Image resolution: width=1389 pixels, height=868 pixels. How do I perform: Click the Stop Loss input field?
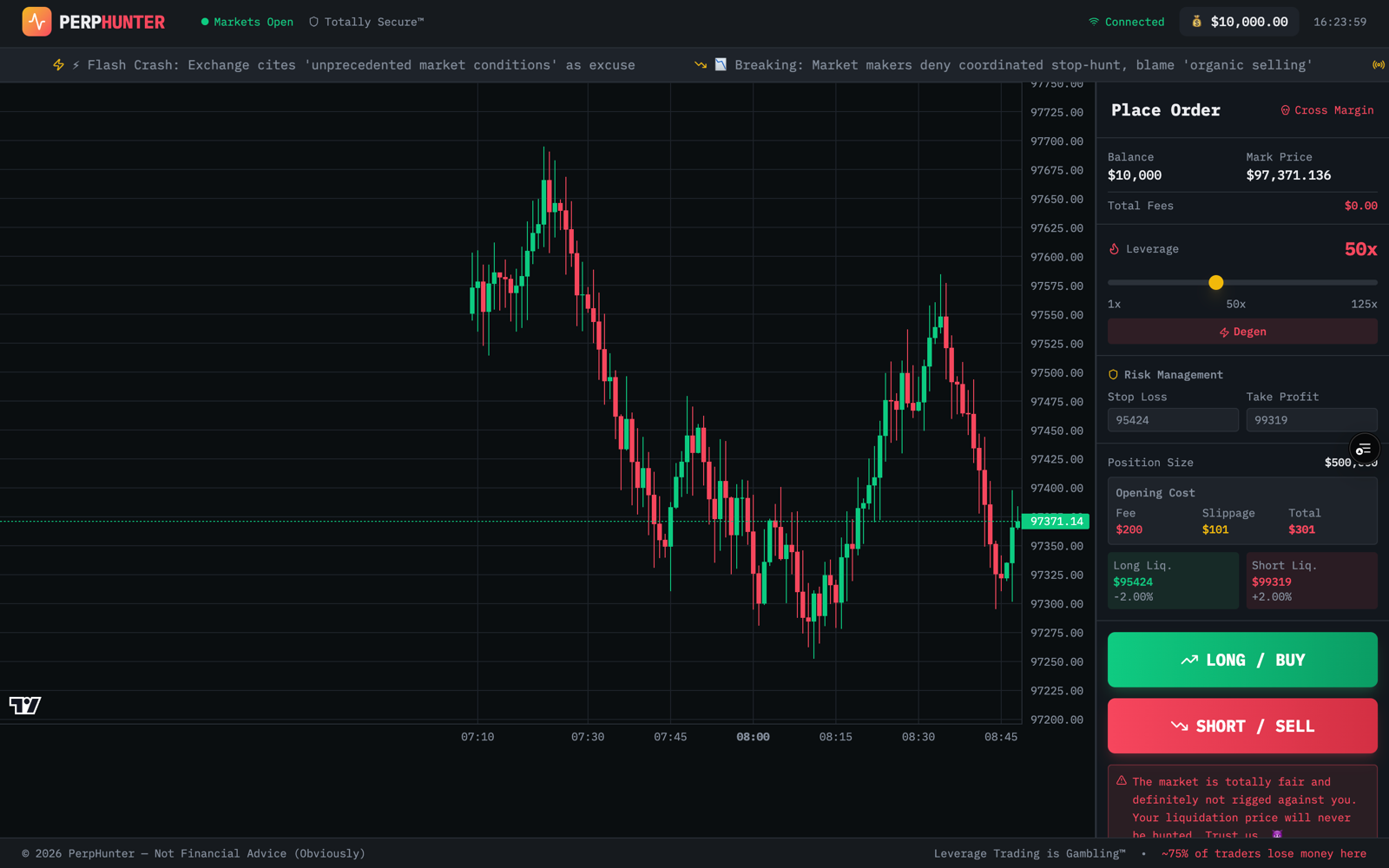pyautogui.click(x=1172, y=420)
